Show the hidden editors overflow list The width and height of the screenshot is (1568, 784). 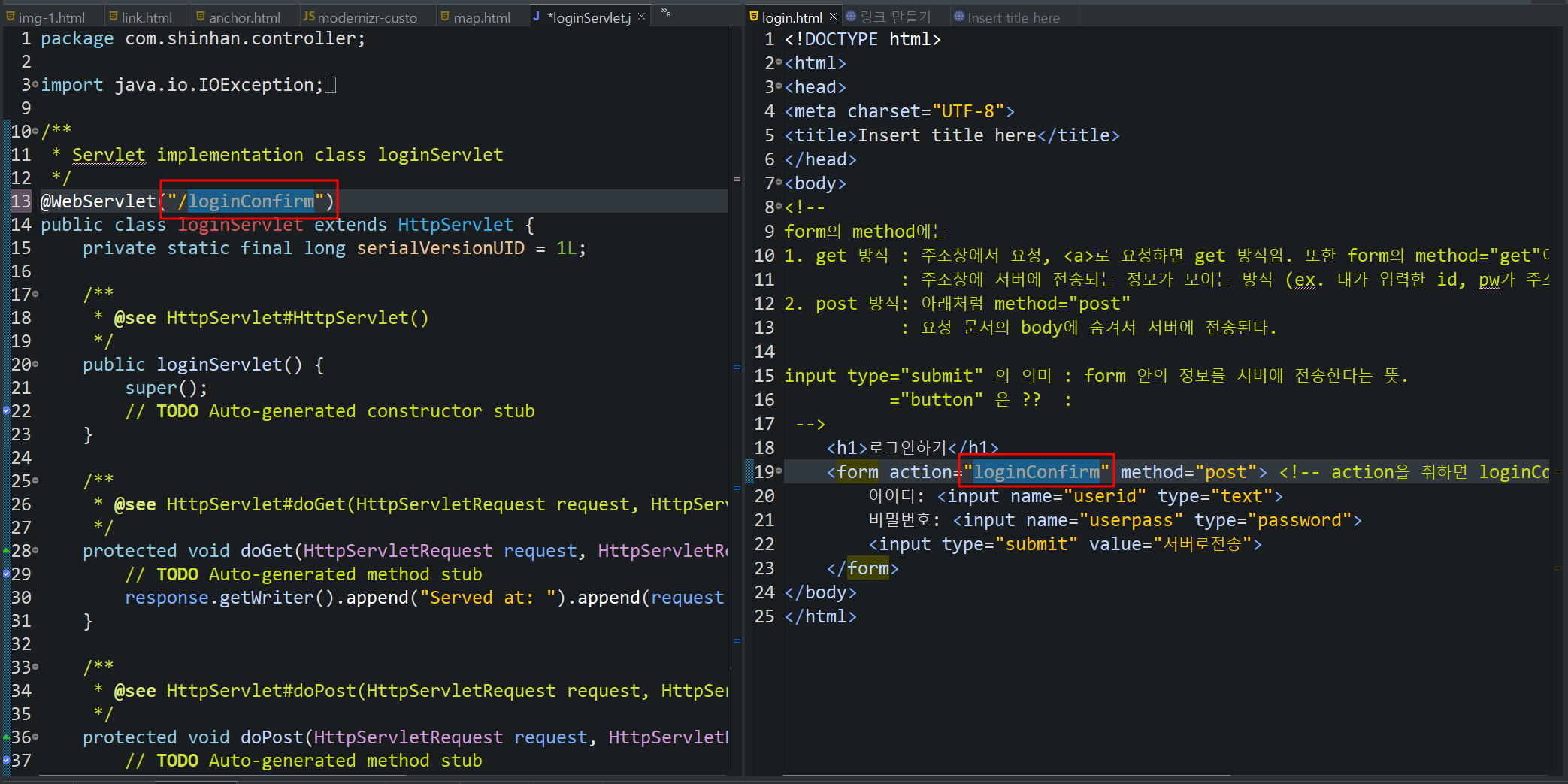tap(666, 14)
